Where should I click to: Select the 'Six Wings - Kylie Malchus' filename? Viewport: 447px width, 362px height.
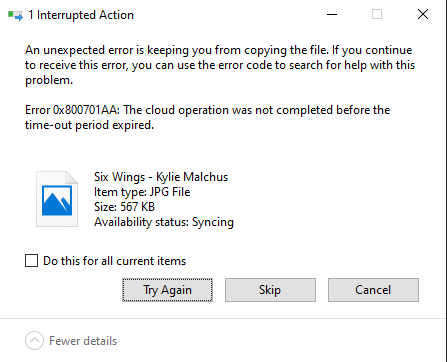[161, 177]
